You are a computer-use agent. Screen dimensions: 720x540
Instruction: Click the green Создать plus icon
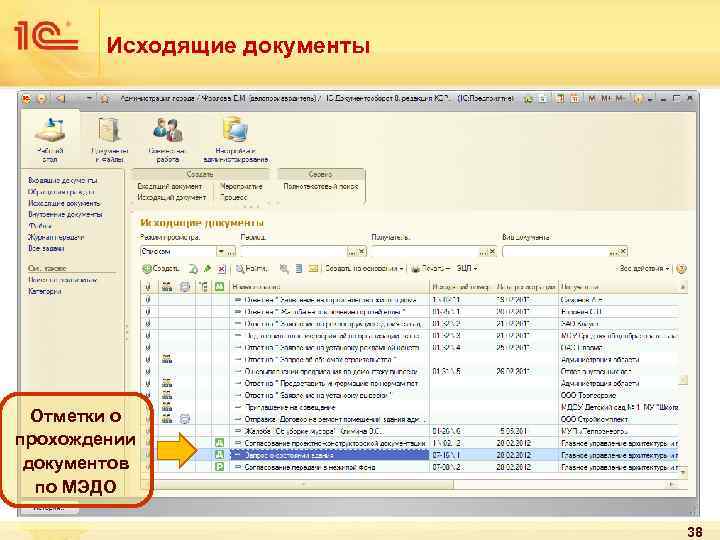(x=146, y=269)
